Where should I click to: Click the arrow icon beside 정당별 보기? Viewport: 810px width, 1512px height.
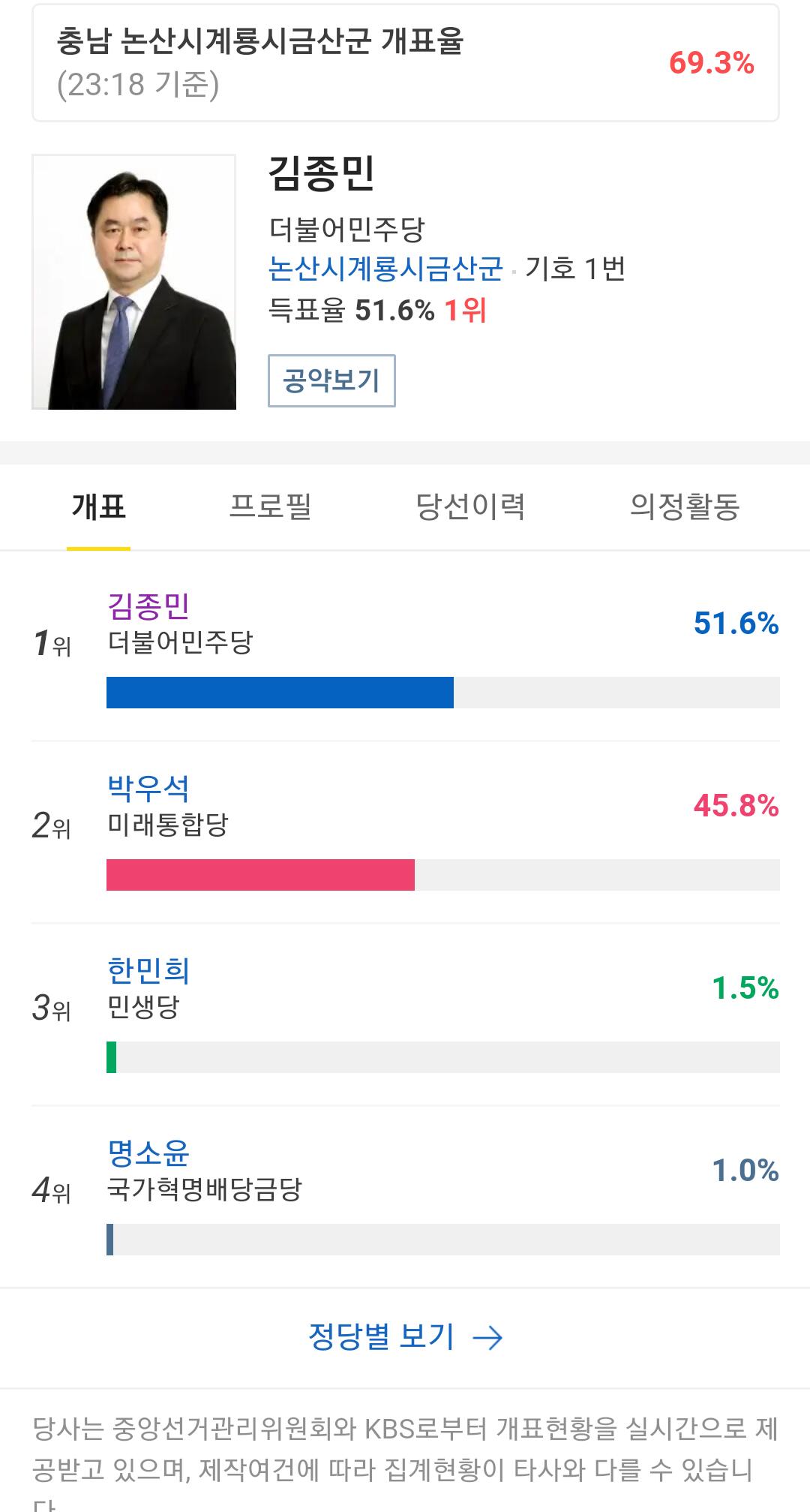pos(488,1337)
